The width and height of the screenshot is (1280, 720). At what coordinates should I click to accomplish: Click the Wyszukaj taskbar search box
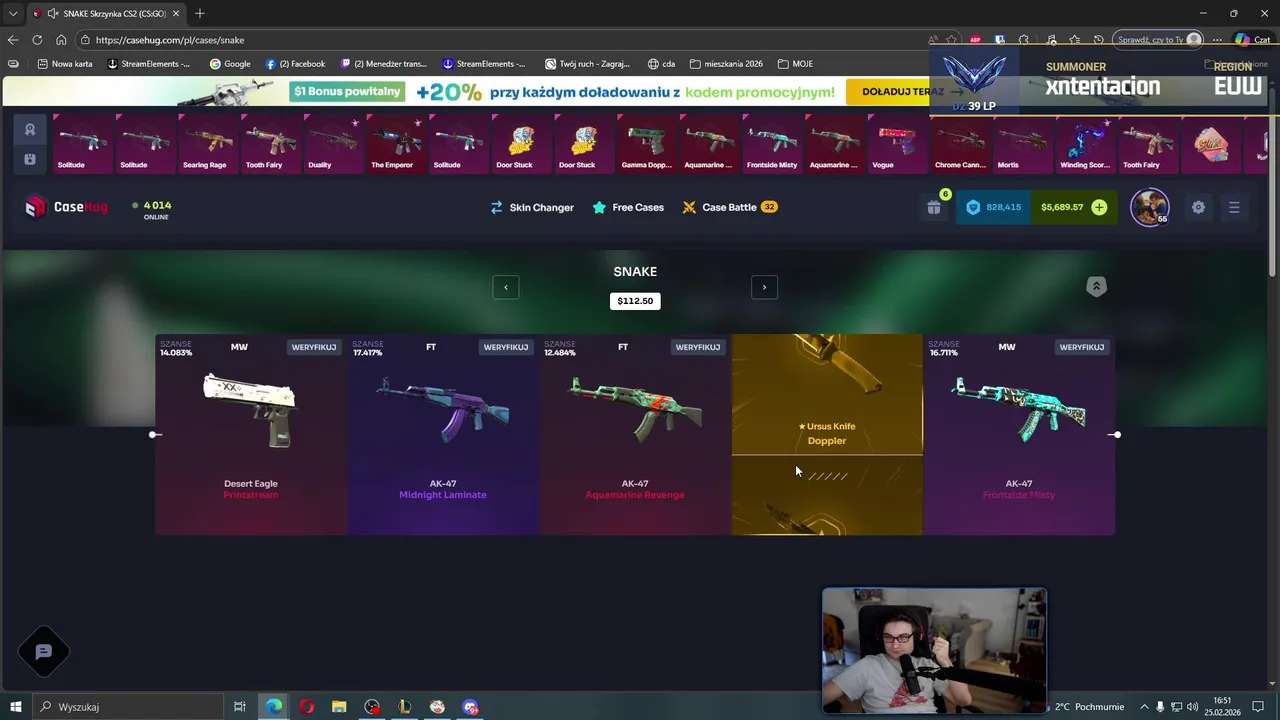click(128, 707)
